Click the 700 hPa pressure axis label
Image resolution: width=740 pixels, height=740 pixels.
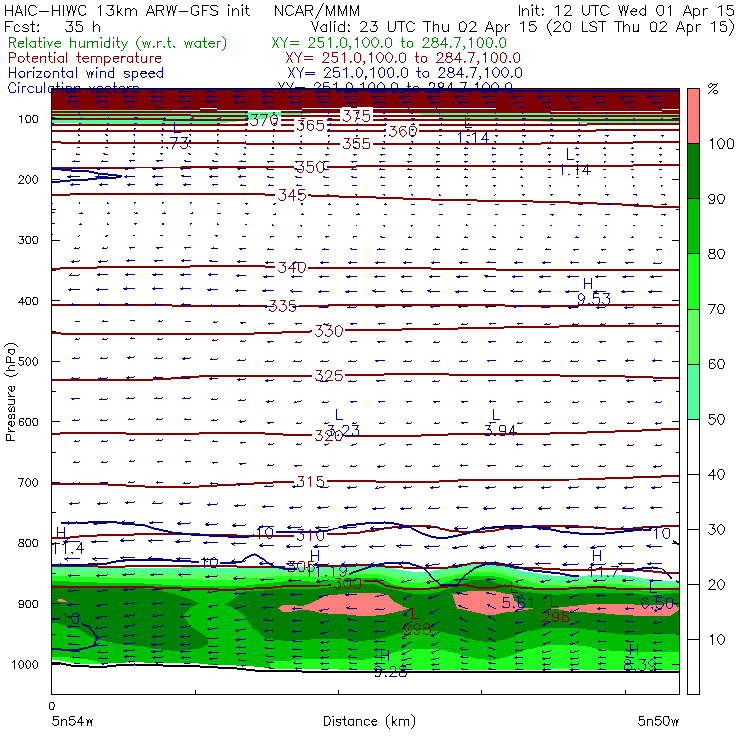(28, 482)
